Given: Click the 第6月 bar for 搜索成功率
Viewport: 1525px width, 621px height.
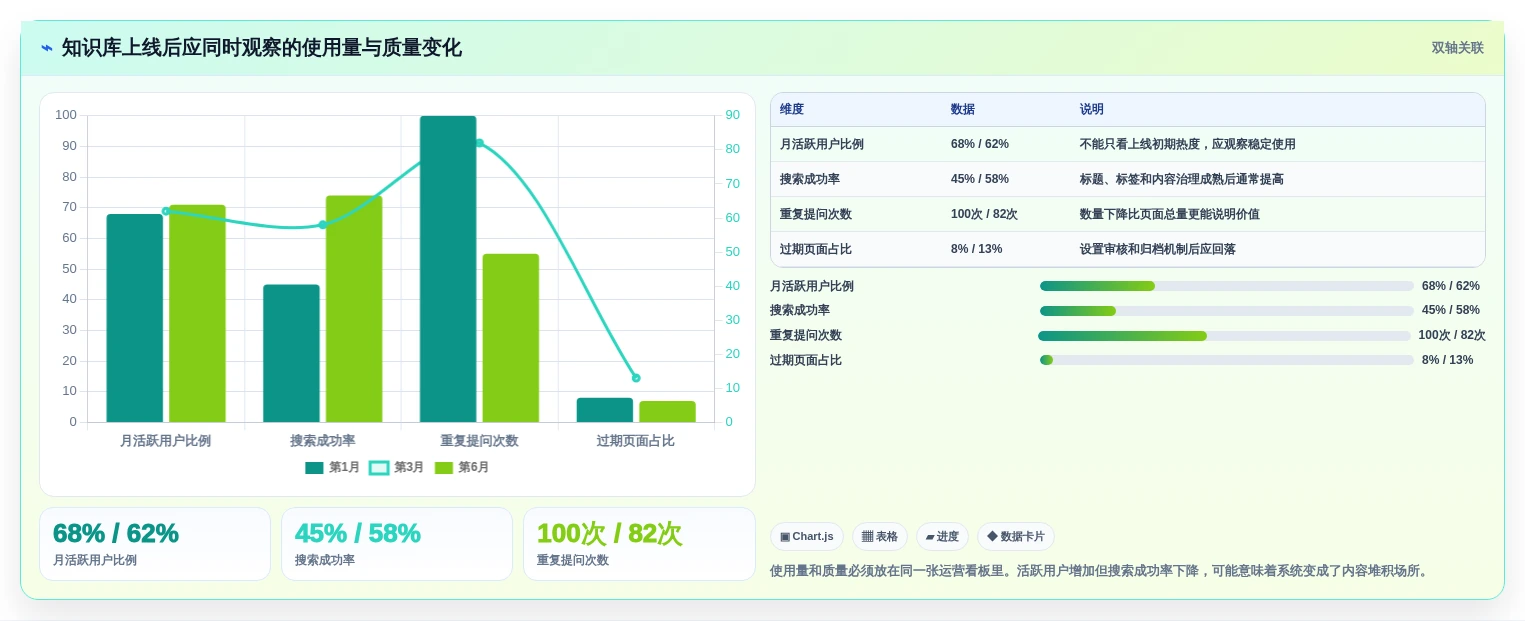Looking at the screenshot, I should tap(354, 309).
